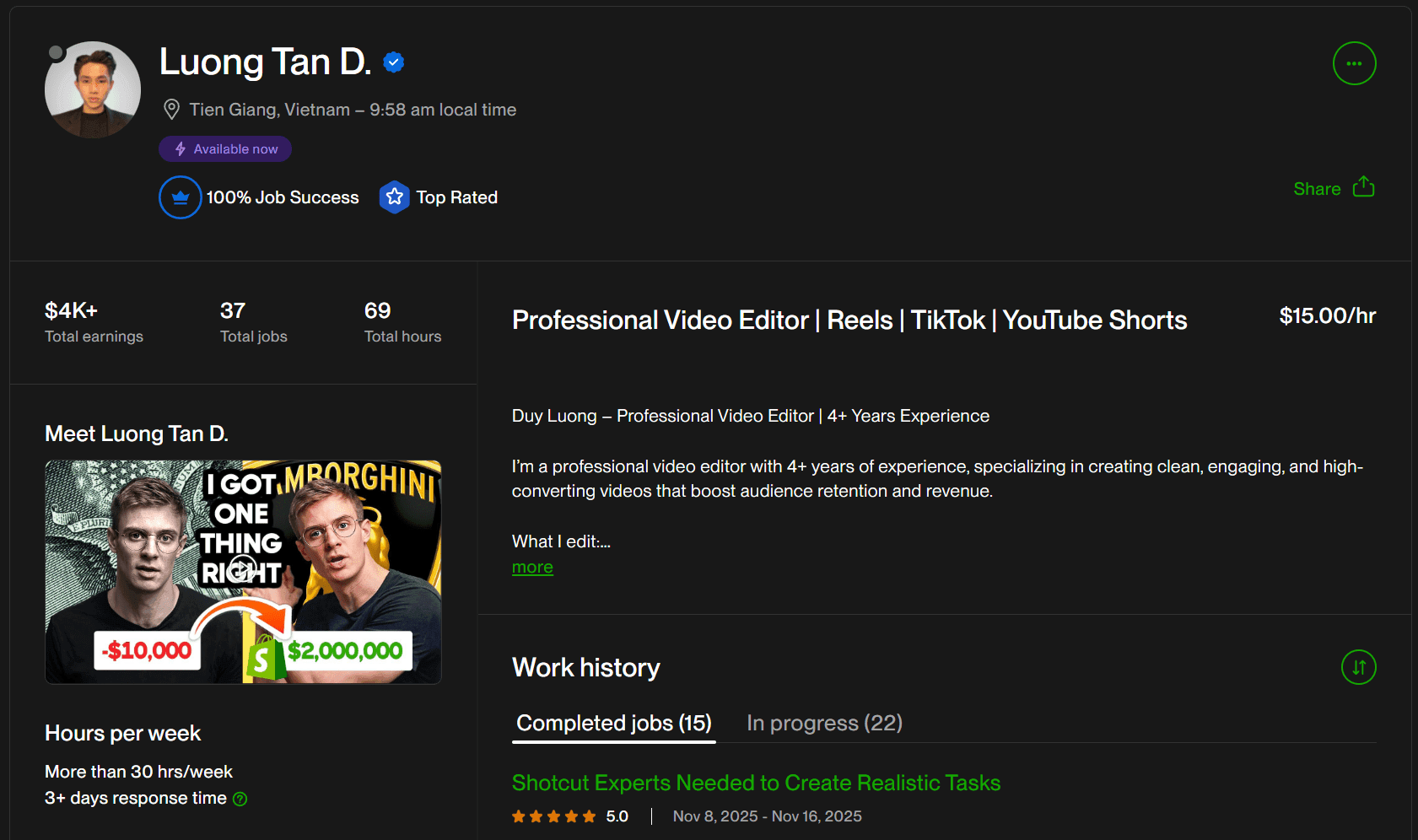Click the Professional Video Editor profile title
The height and width of the screenshot is (840, 1418).
coord(849,320)
